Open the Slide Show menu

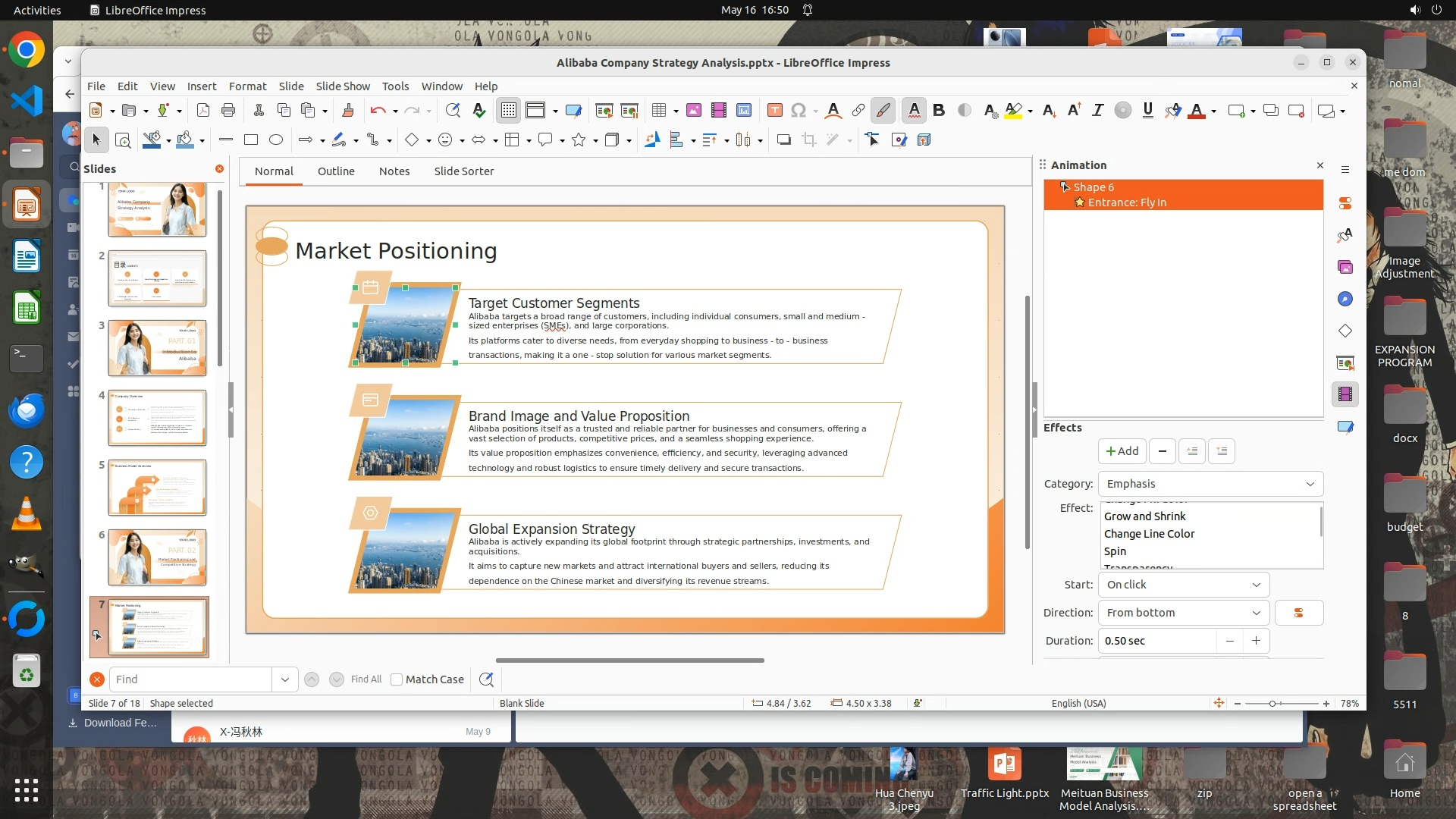[343, 86]
